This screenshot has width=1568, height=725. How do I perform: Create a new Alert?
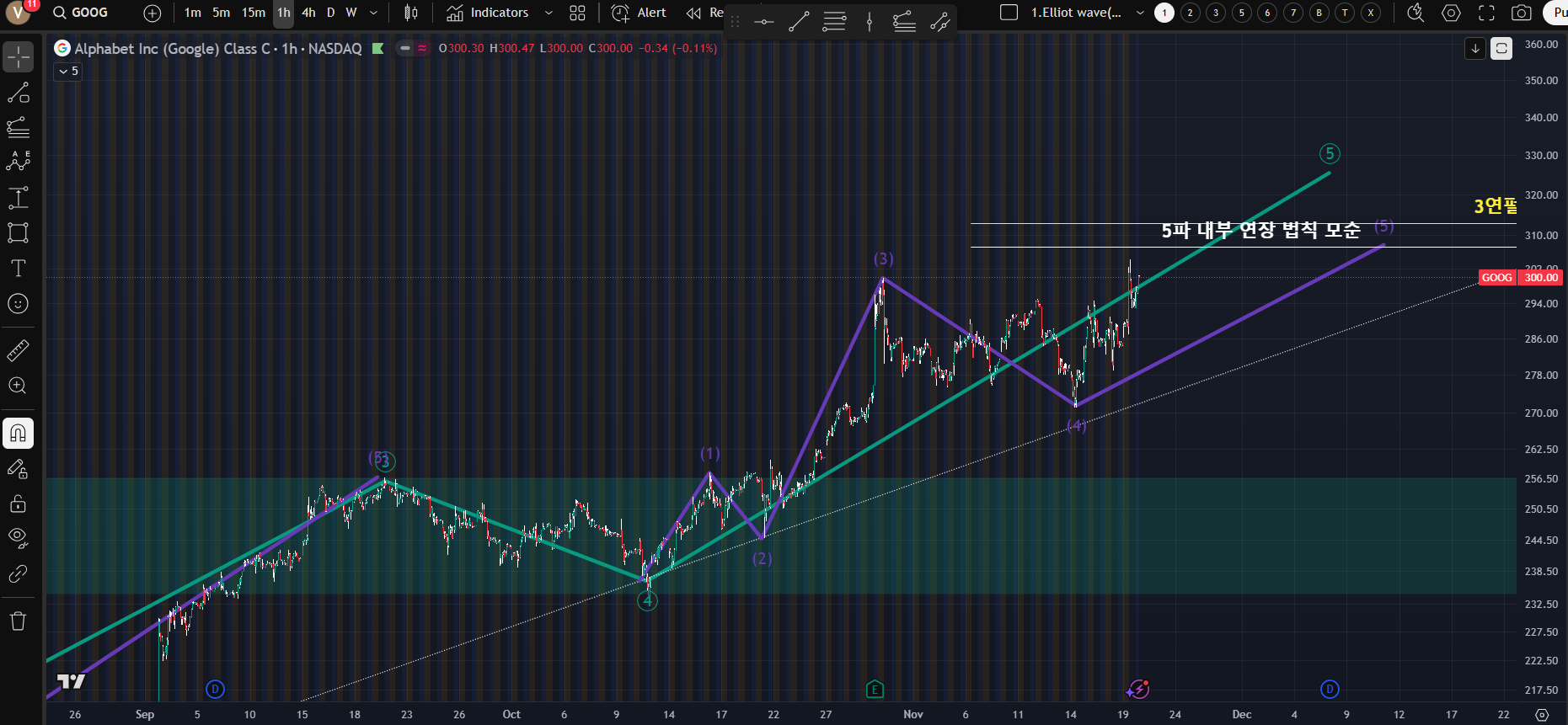coord(639,13)
